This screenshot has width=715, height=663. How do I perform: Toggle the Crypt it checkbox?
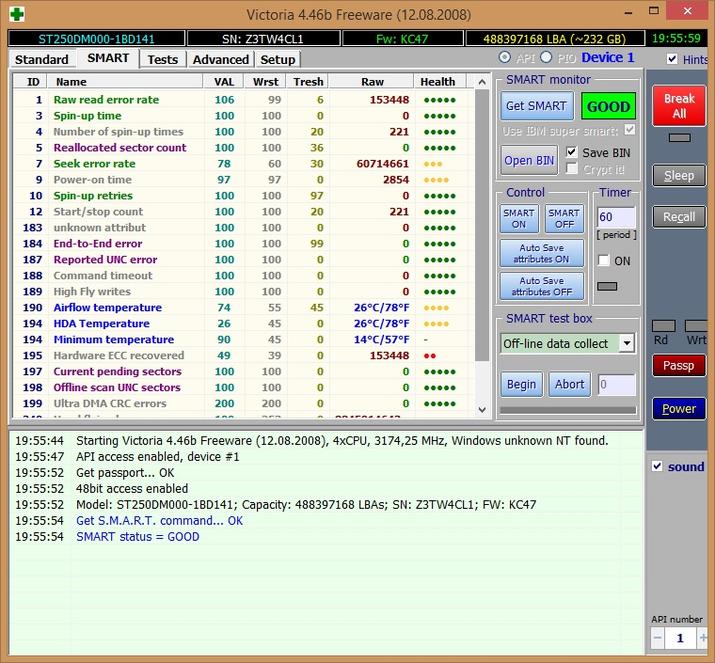(x=571, y=169)
